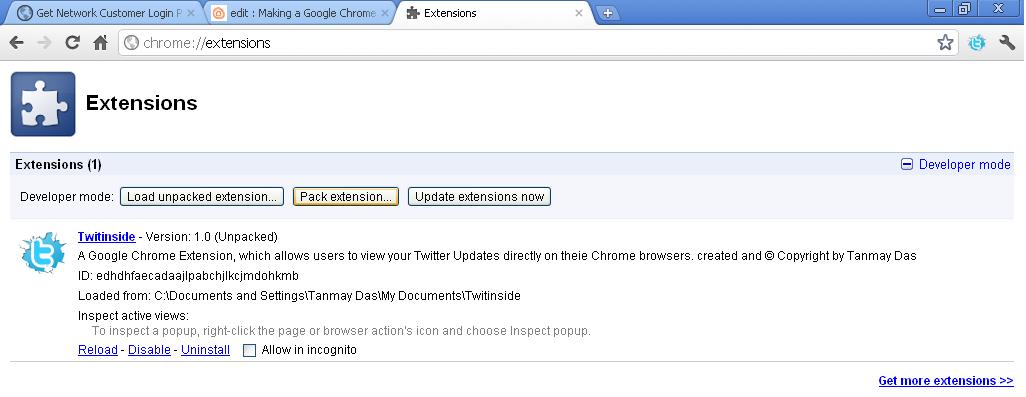
Task: Click the forward navigation arrow
Action: (x=44, y=43)
